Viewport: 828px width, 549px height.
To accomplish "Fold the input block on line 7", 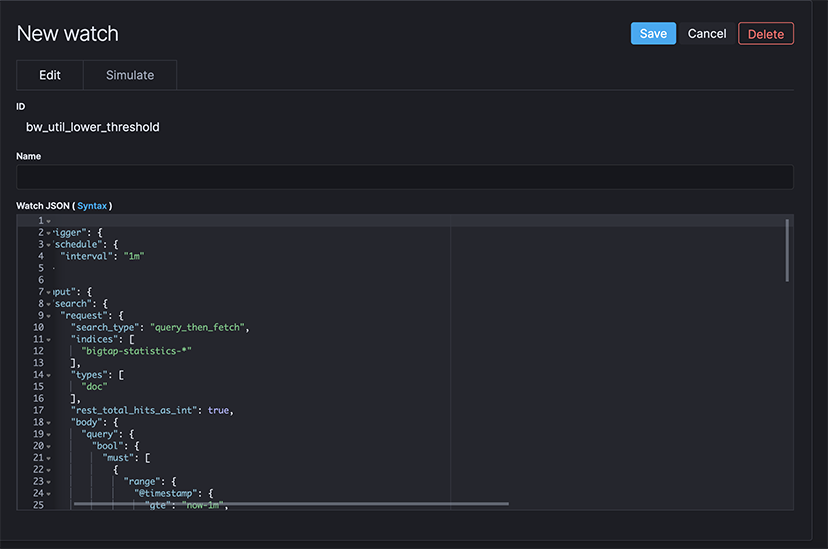I will coord(49,292).
